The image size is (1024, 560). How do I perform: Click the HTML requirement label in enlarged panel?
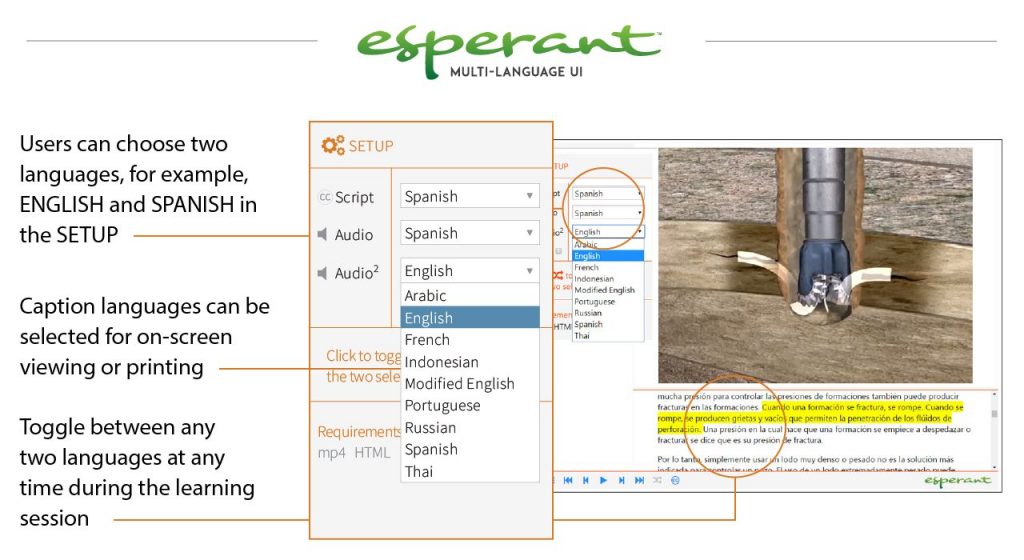[372, 452]
